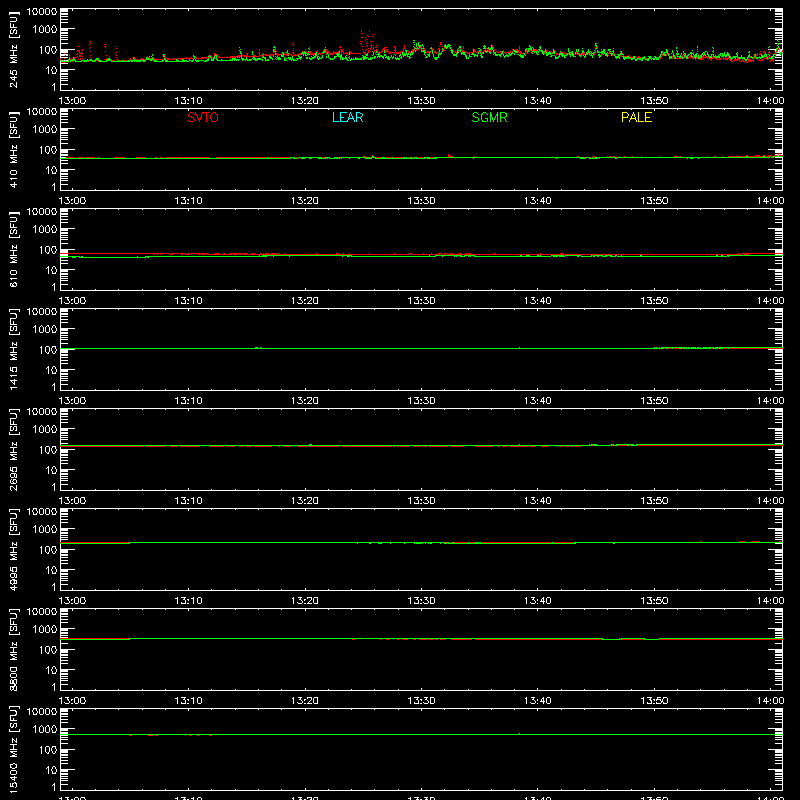This screenshot has height=800, width=800.
Task: Select the 410 MHz [SFU] axis title
Action: [13, 149]
